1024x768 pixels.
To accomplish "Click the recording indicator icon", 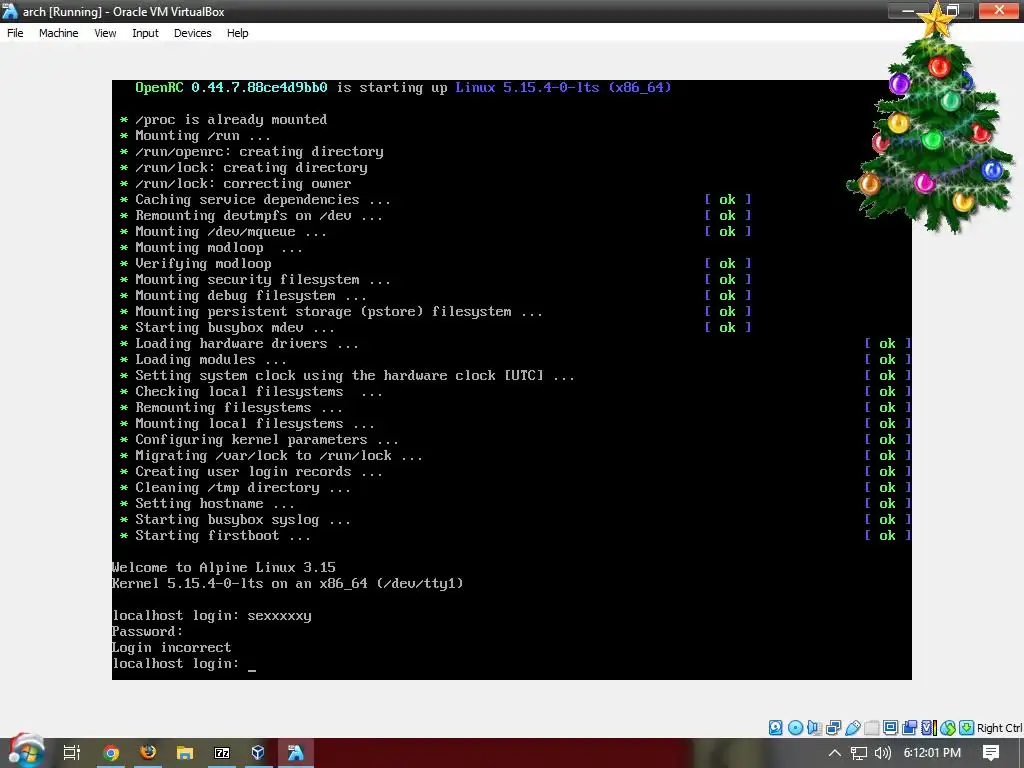I will point(909,728).
